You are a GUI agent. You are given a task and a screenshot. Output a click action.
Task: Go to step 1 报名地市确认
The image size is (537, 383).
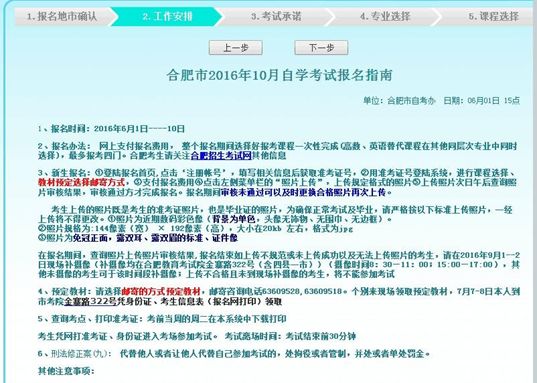click(x=62, y=16)
